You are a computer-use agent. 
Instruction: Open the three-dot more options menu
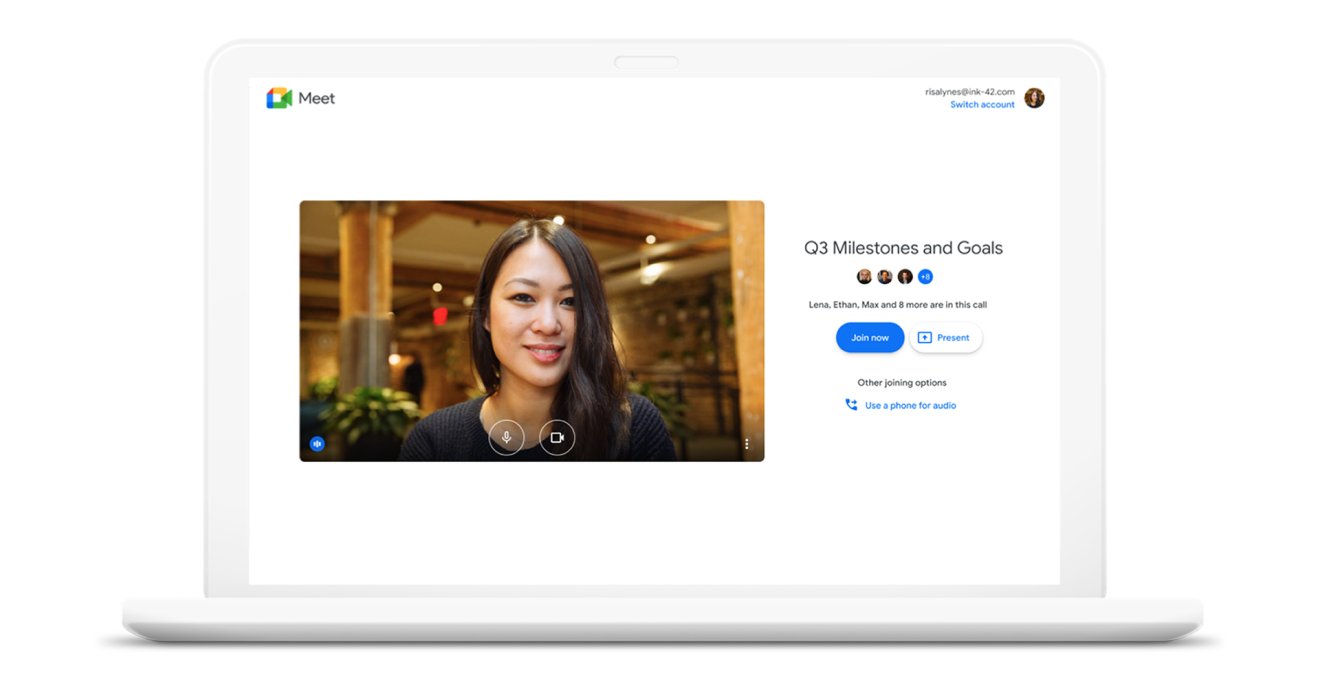[x=746, y=444]
